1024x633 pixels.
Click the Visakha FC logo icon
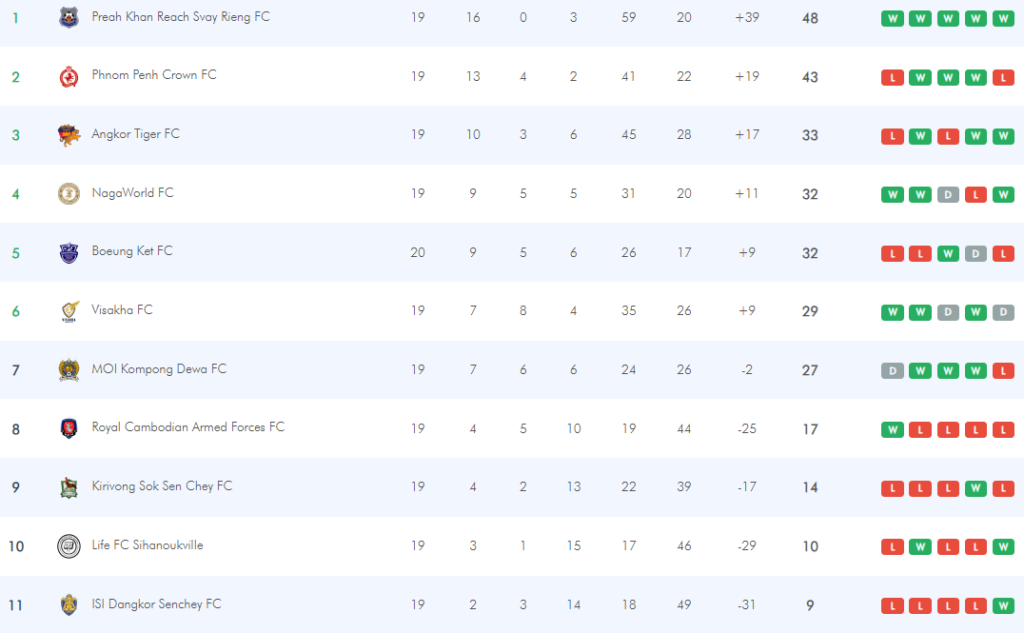pyautogui.click(x=68, y=312)
